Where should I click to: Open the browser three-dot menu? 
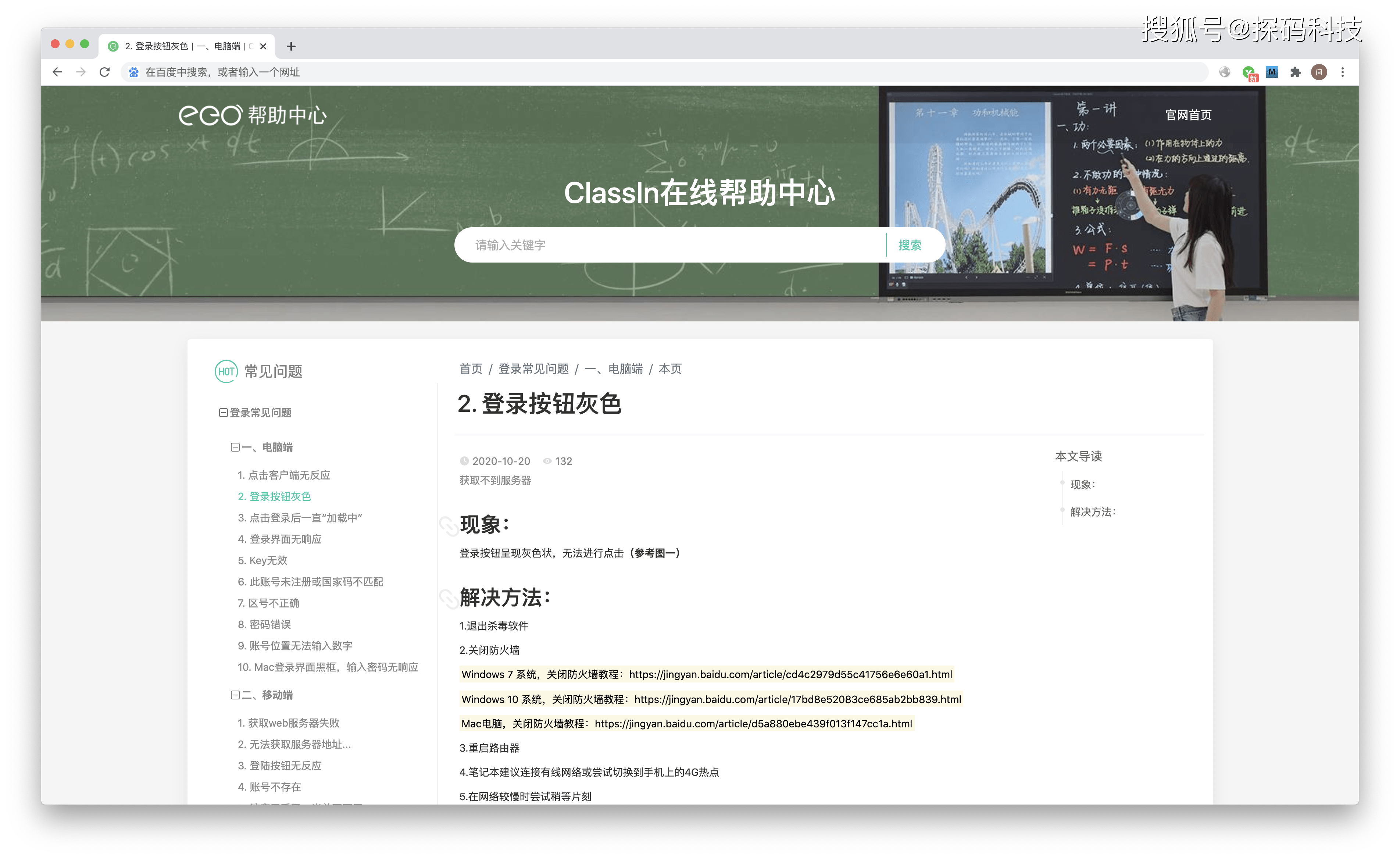[1343, 72]
